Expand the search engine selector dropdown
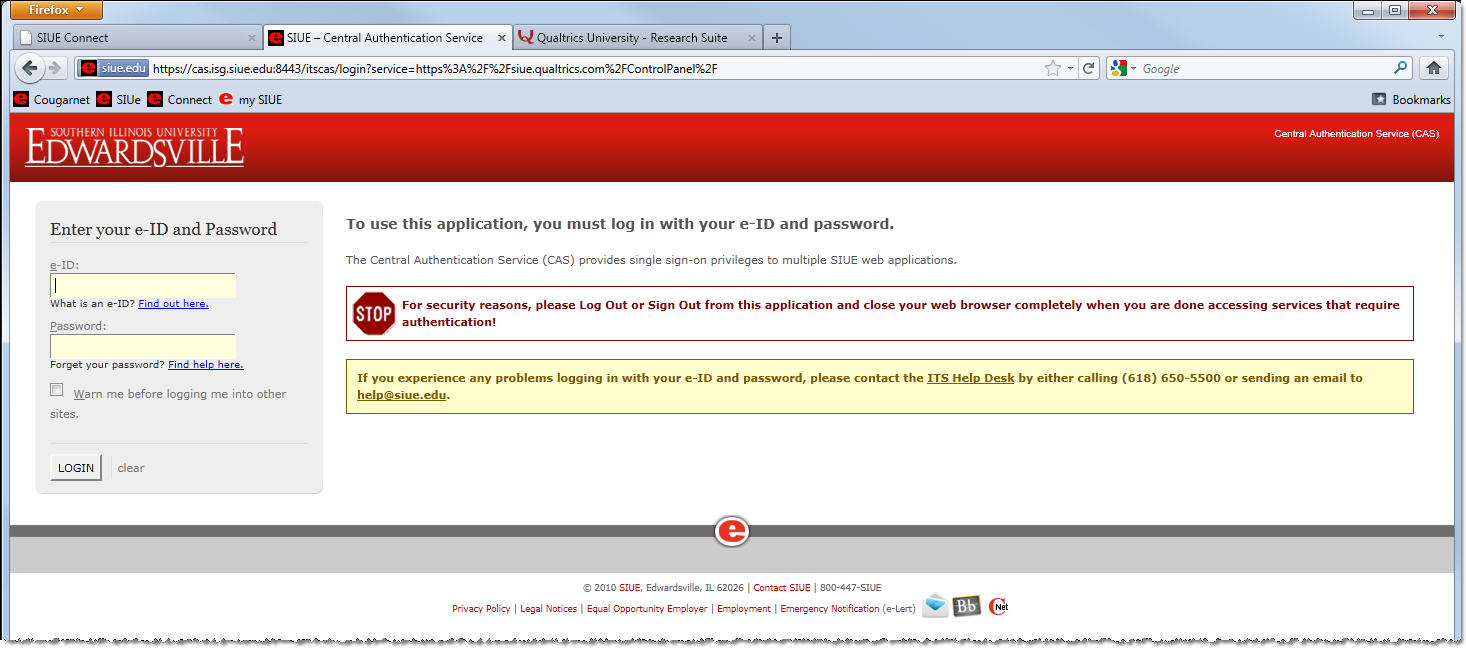This screenshot has width=1466, height=648. tap(1124, 68)
